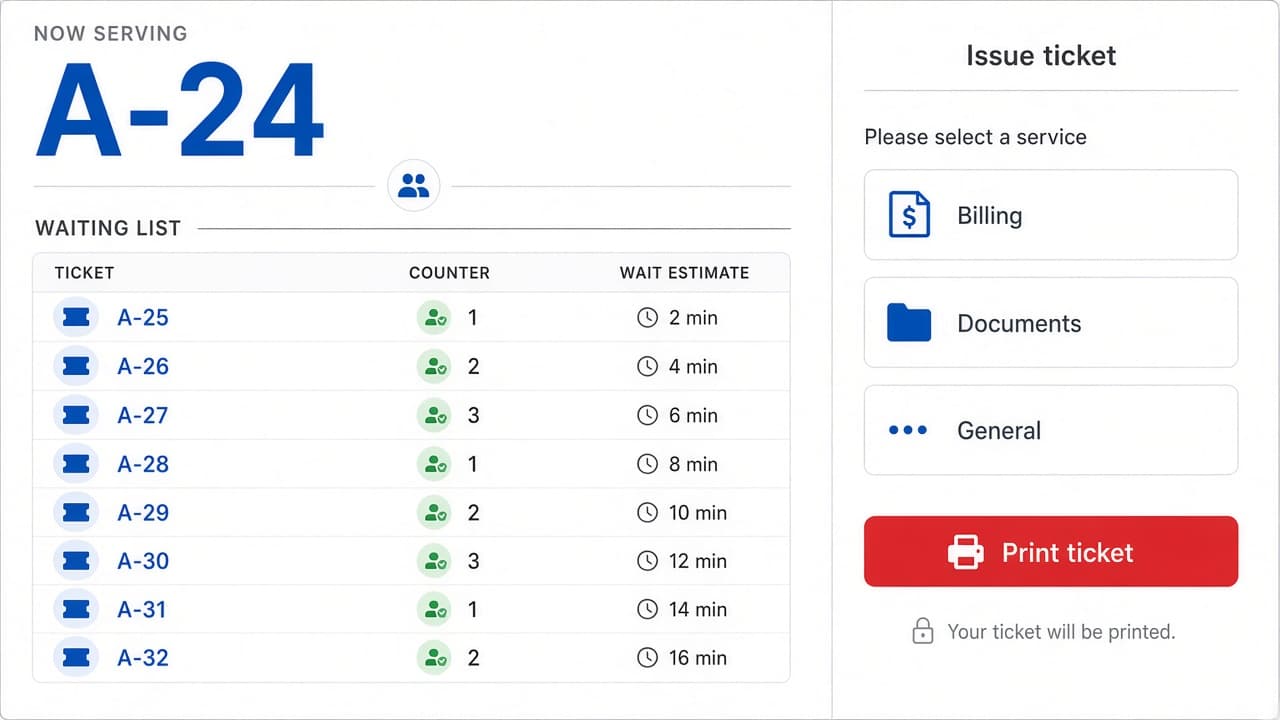Click the people group icon below A-24

pos(413,185)
